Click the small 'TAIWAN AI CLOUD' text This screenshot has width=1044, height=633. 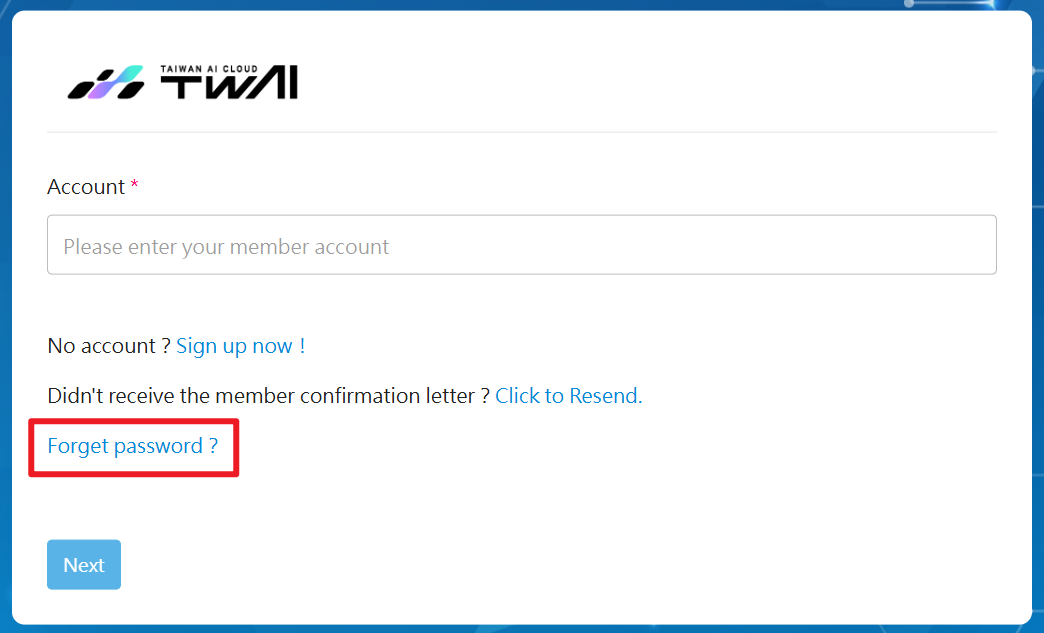coord(208,69)
